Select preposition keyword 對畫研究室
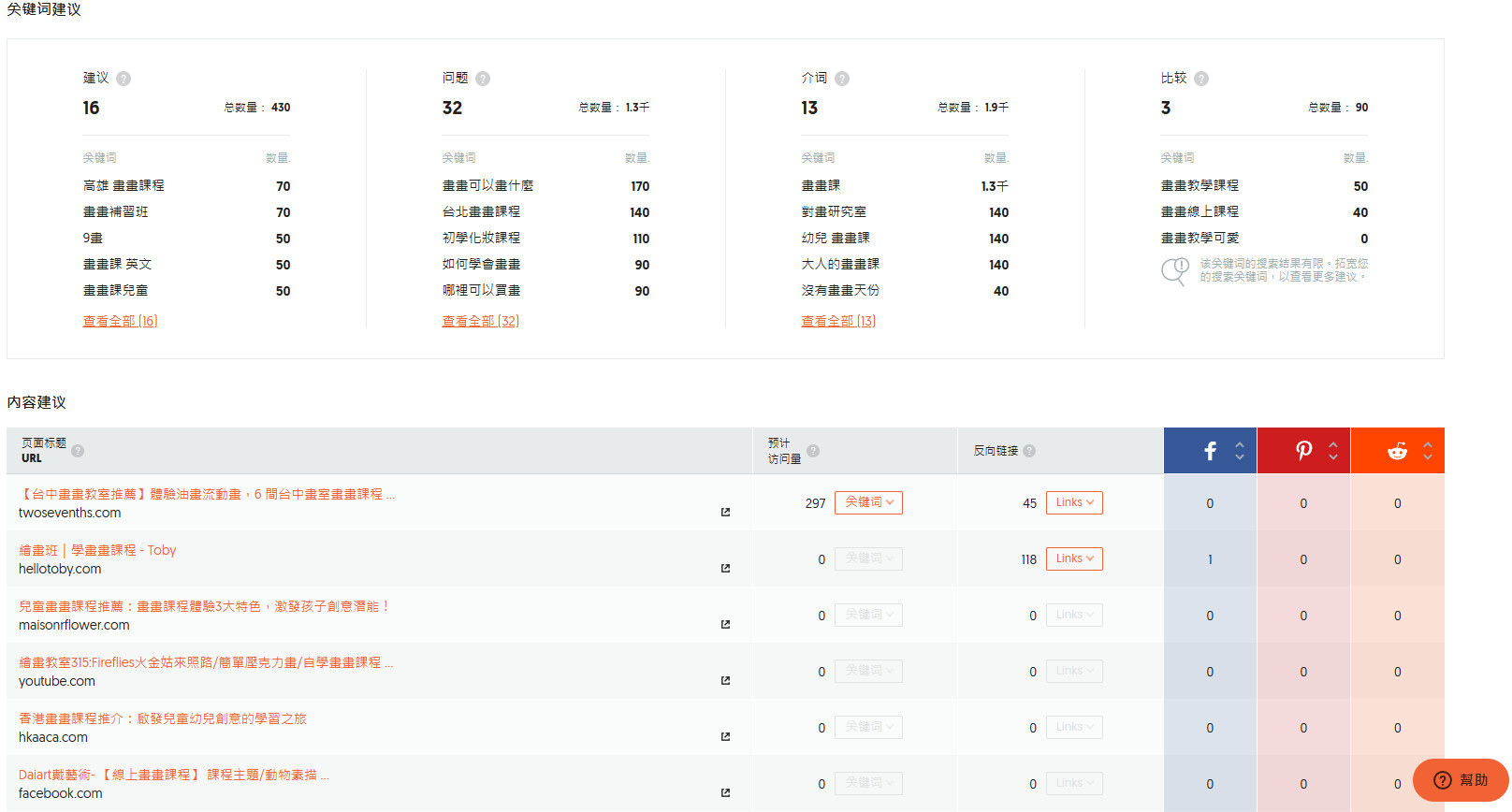1512x812 pixels. (834, 212)
